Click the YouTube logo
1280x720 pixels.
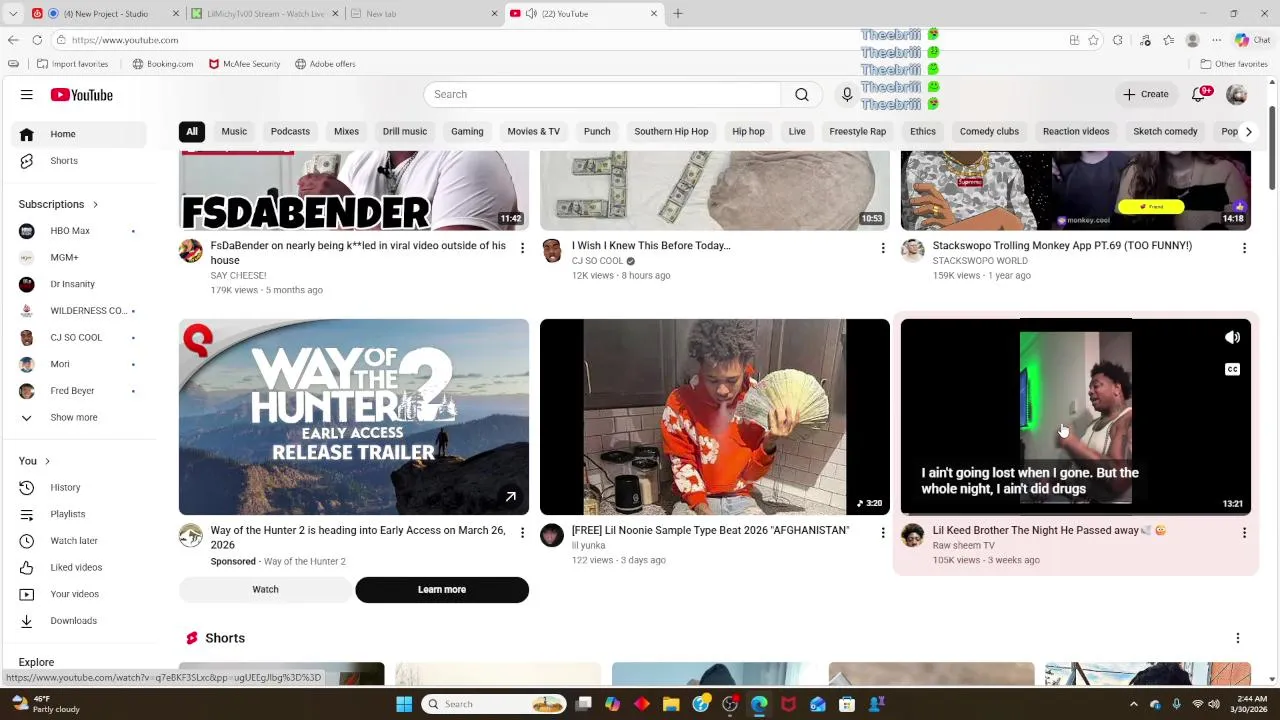[82, 95]
